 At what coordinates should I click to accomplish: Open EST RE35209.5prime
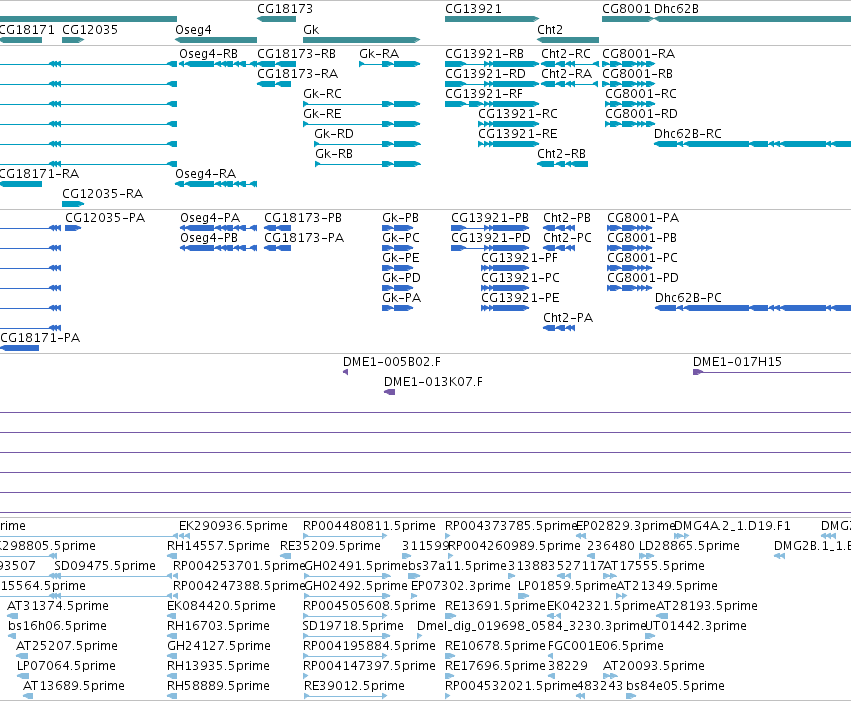331,546
